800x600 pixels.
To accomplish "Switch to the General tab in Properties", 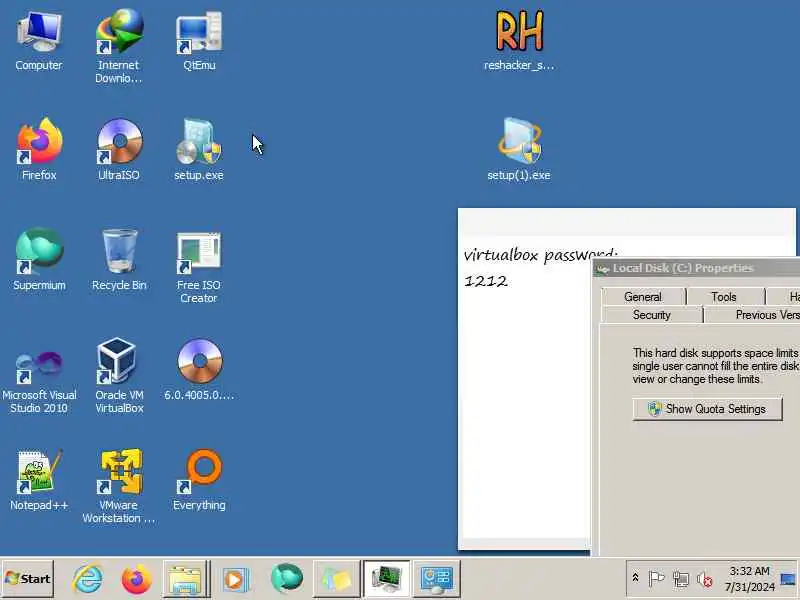I will point(643,296).
